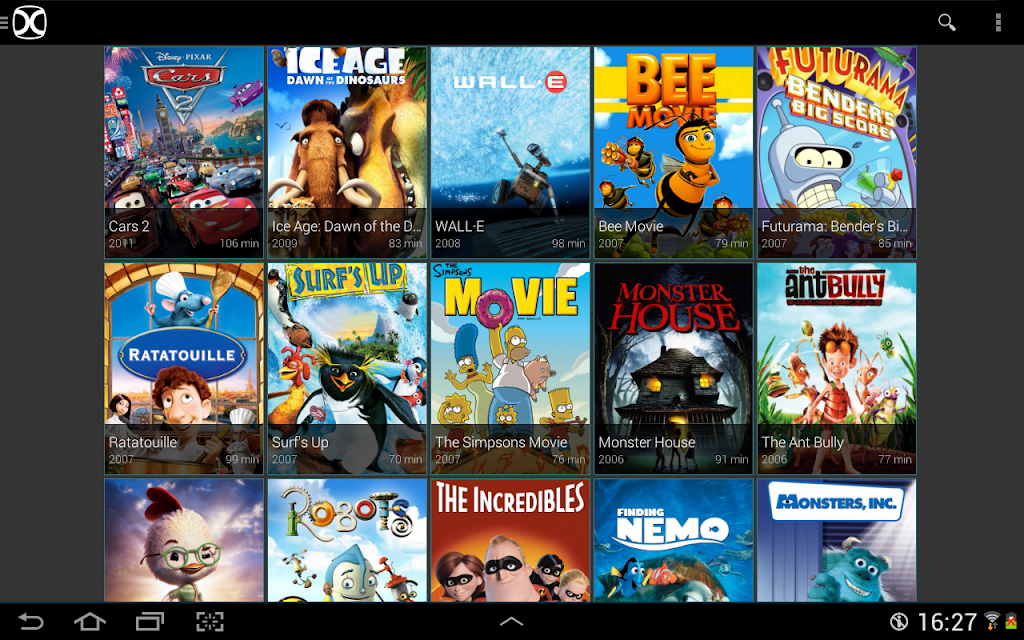Select the 'WALL·E' title caption

click(x=460, y=226)
